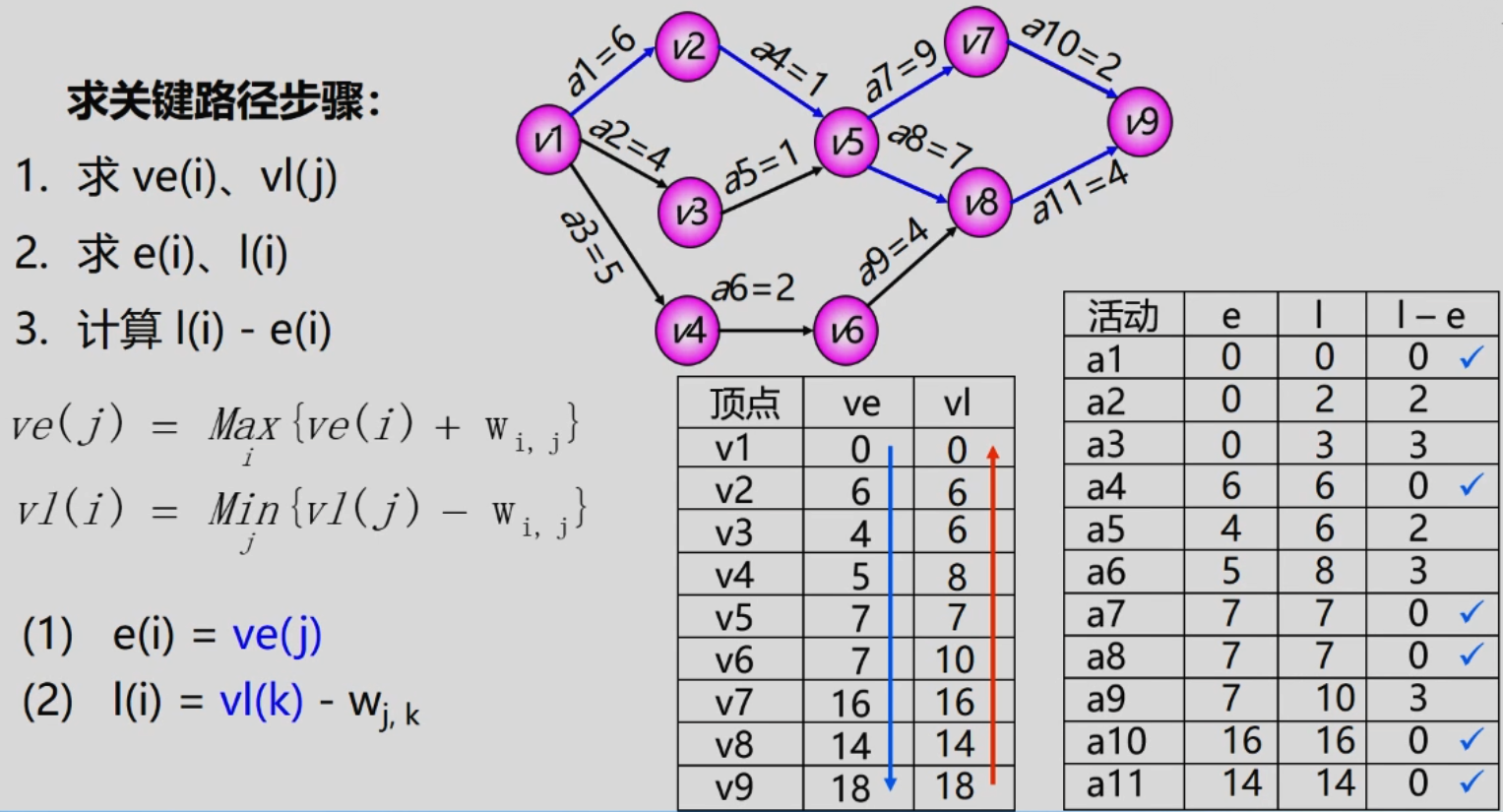This screenshot has height=812, width=1503.
Task: Select the e column header in activity table
Action: click(1230, 317)
